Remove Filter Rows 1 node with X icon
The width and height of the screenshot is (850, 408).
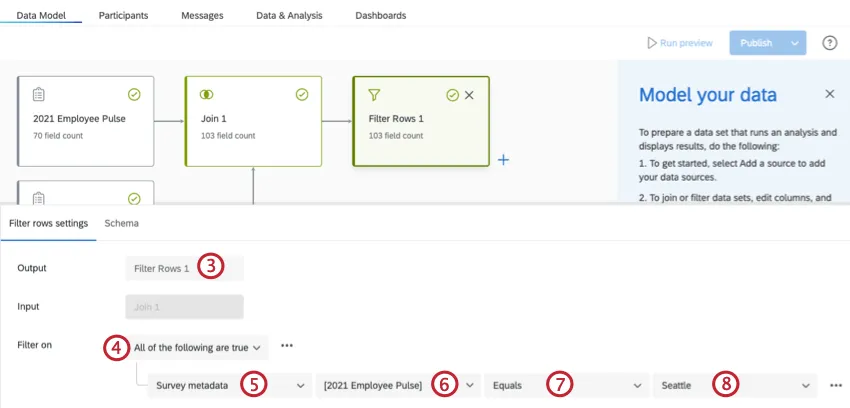point(469,95)
